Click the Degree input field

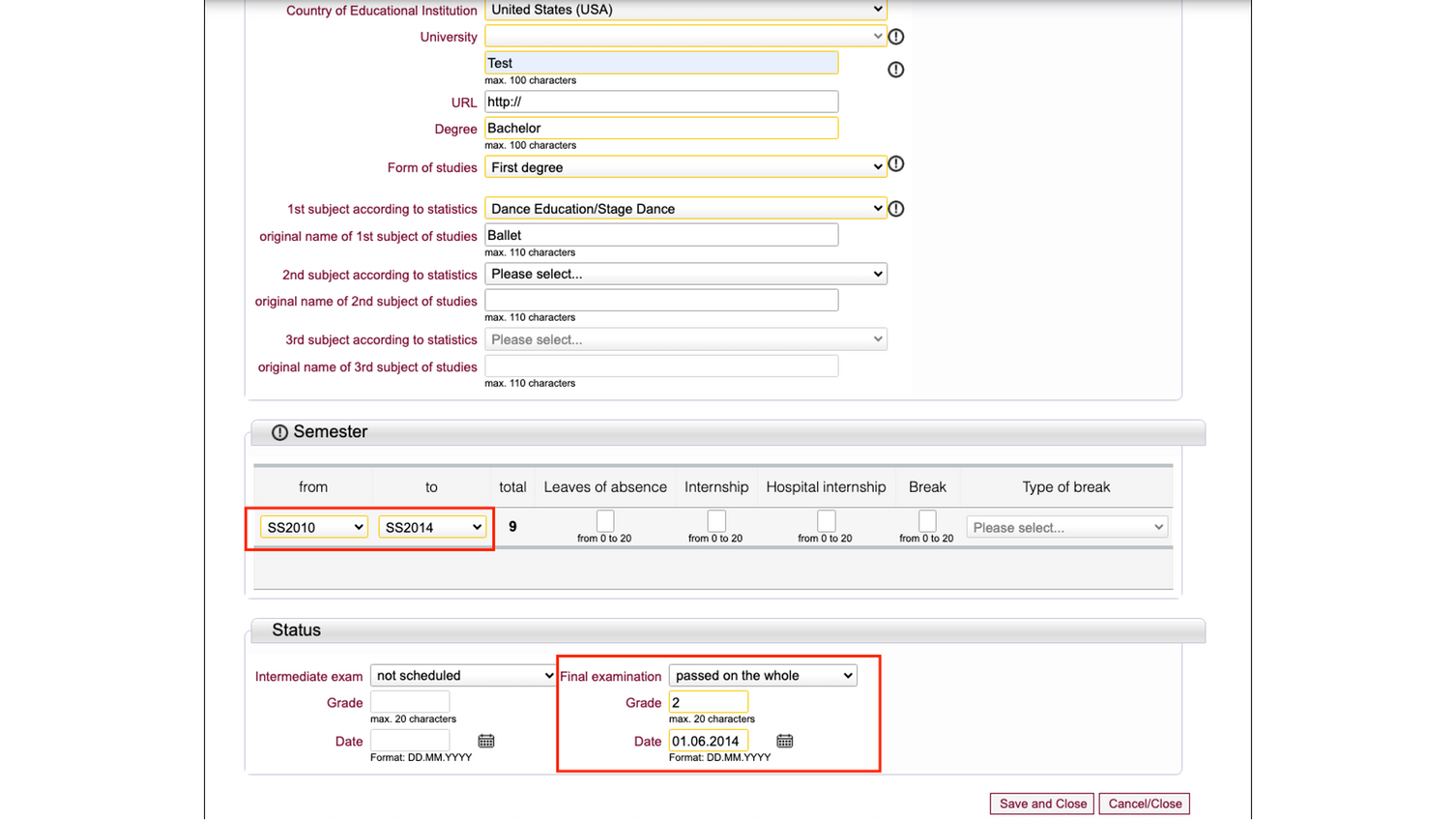(661, 128)
